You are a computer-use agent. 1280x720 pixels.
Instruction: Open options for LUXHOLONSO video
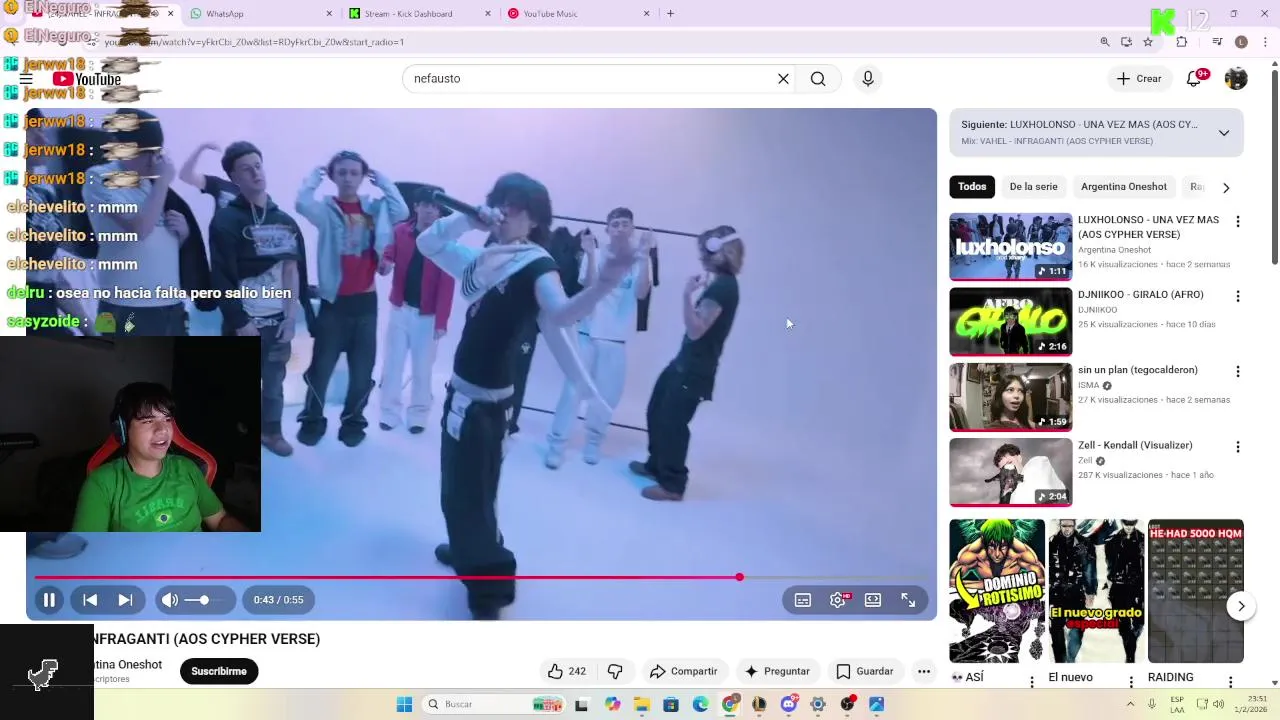(x=1238, y=222)
